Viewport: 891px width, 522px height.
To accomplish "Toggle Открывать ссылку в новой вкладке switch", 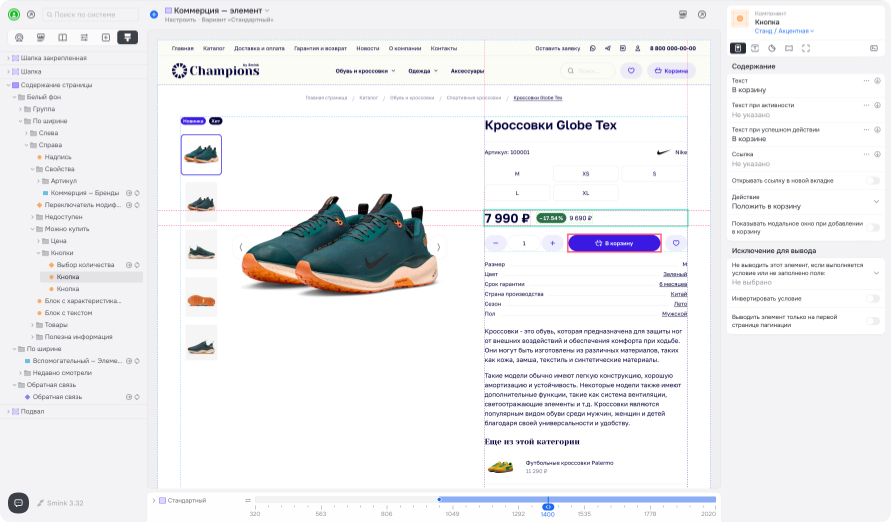I will [x=873, y=181].
